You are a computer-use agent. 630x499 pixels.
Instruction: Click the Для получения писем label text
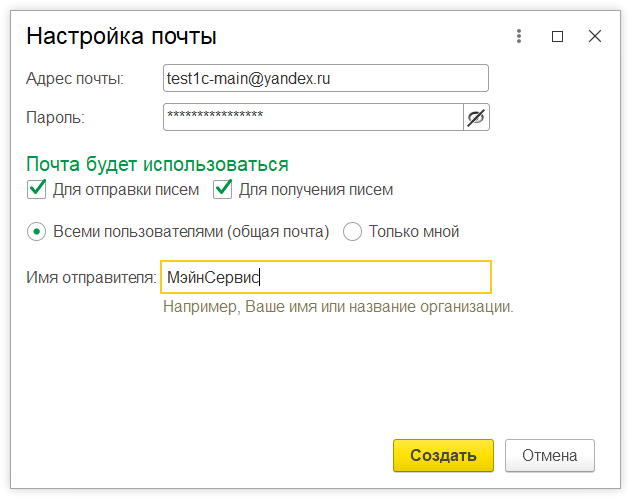(x=316, y=189)
